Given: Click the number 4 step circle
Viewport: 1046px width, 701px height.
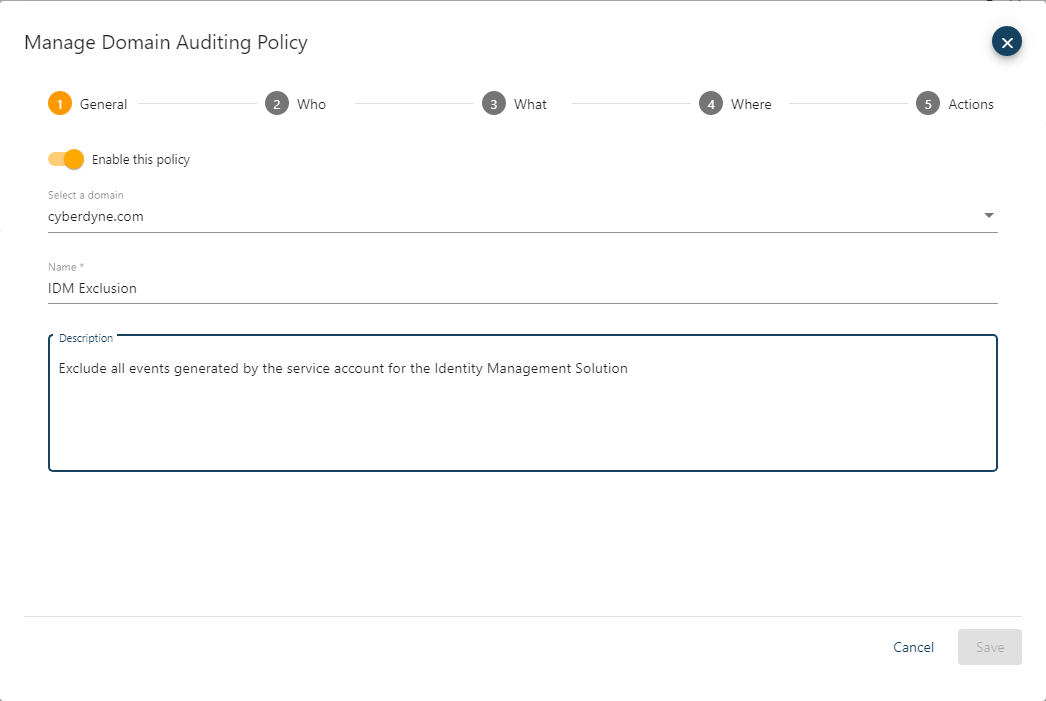Looking at the screenshot, I should point(711,104).
